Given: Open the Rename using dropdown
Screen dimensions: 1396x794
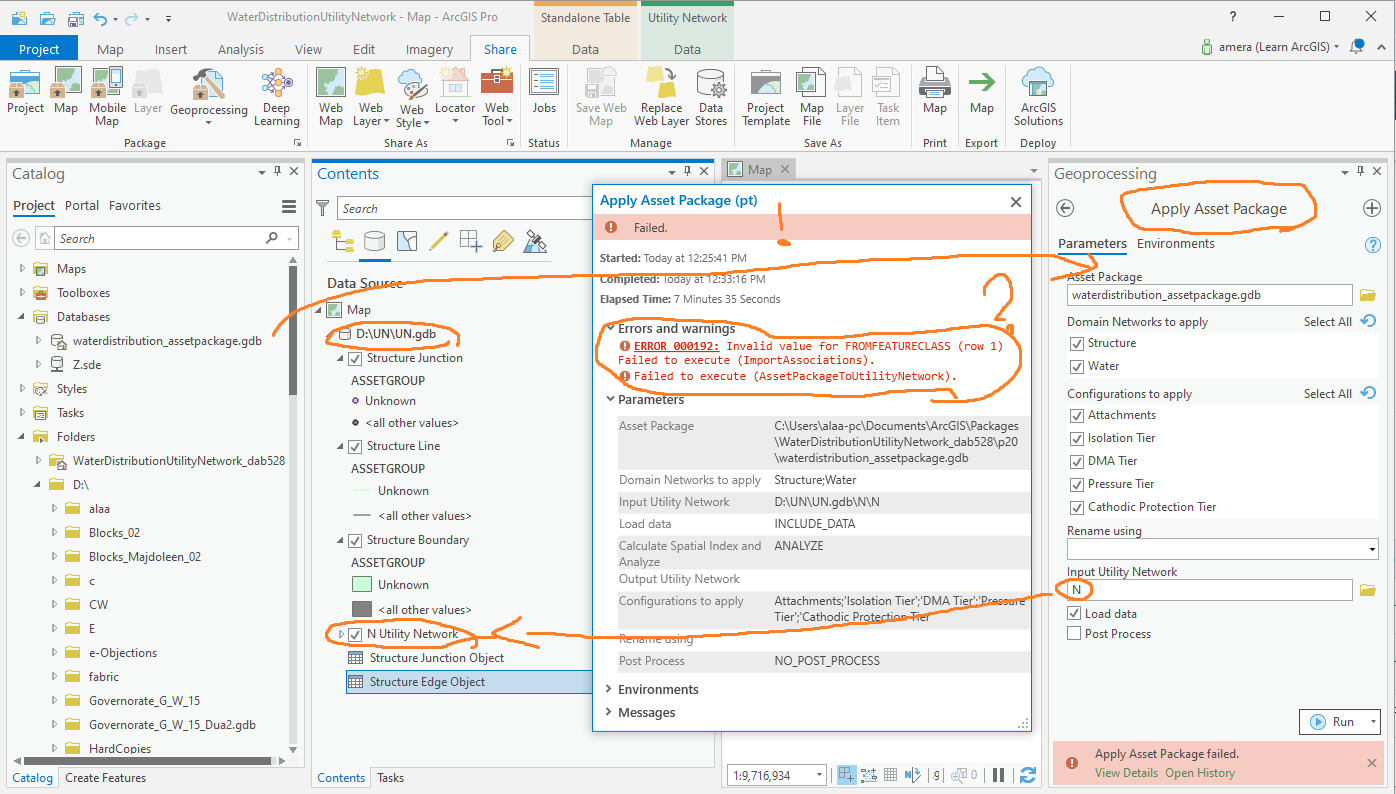Looking at the screenshot, I should [x=1222, y=549].
